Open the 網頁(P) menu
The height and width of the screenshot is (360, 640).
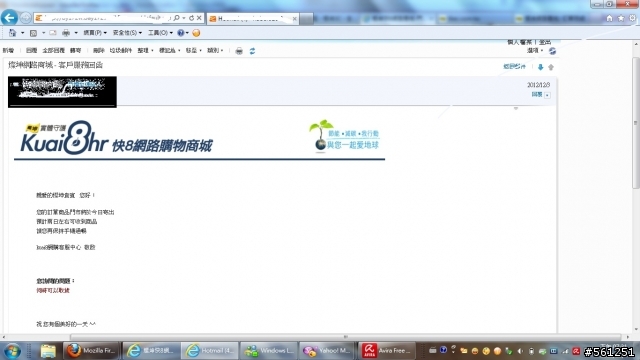(95, 33)
